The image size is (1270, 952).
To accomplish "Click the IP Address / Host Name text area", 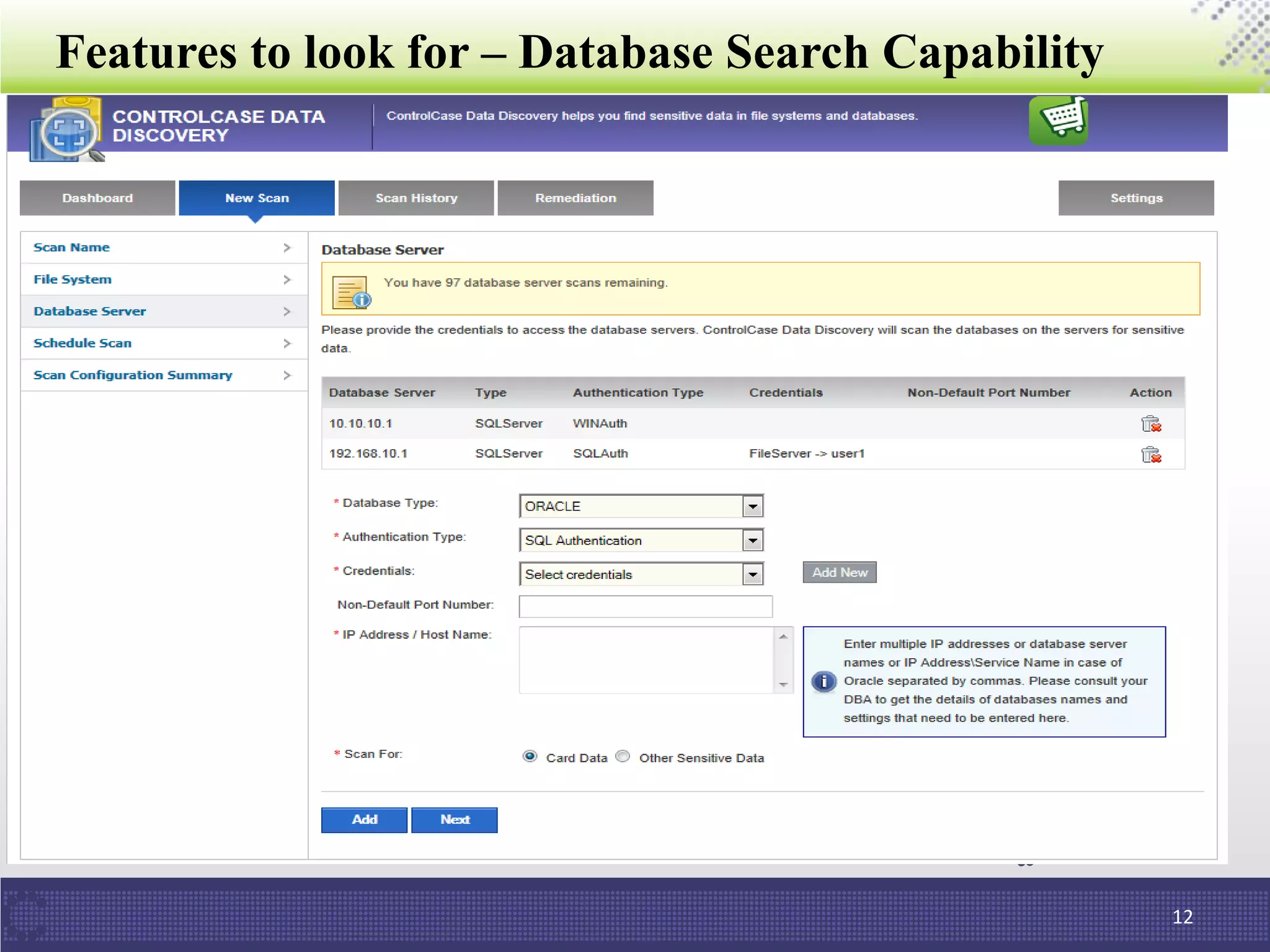I will (647, 660).
